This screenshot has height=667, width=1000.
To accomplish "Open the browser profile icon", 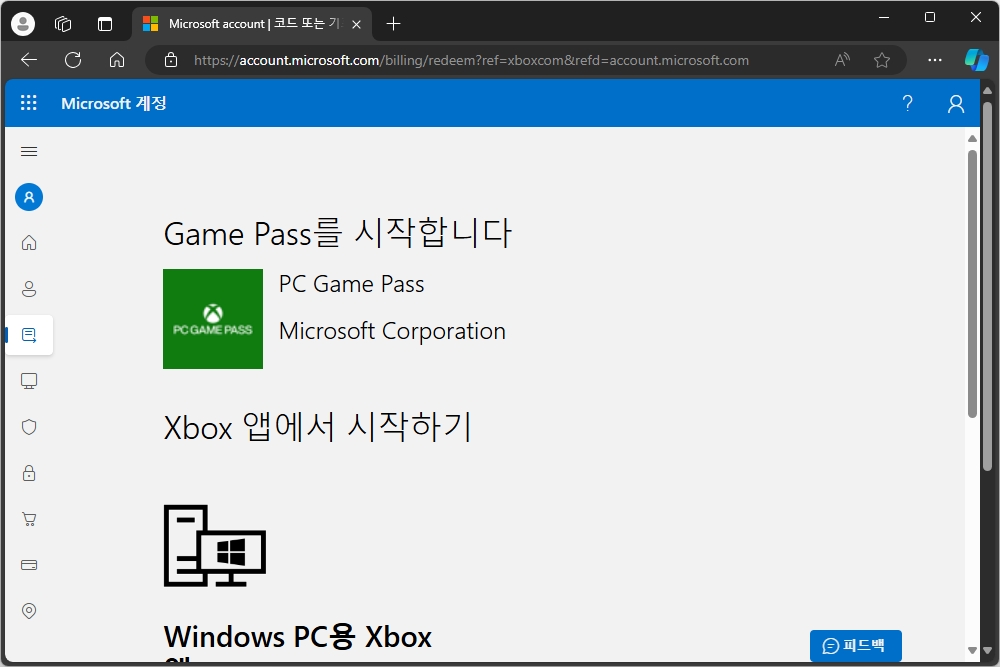I will pos(23,24).
